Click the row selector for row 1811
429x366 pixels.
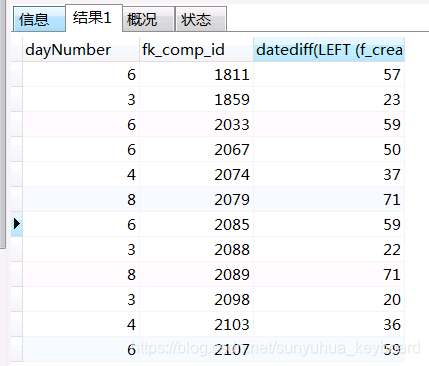tap(17, 74)
